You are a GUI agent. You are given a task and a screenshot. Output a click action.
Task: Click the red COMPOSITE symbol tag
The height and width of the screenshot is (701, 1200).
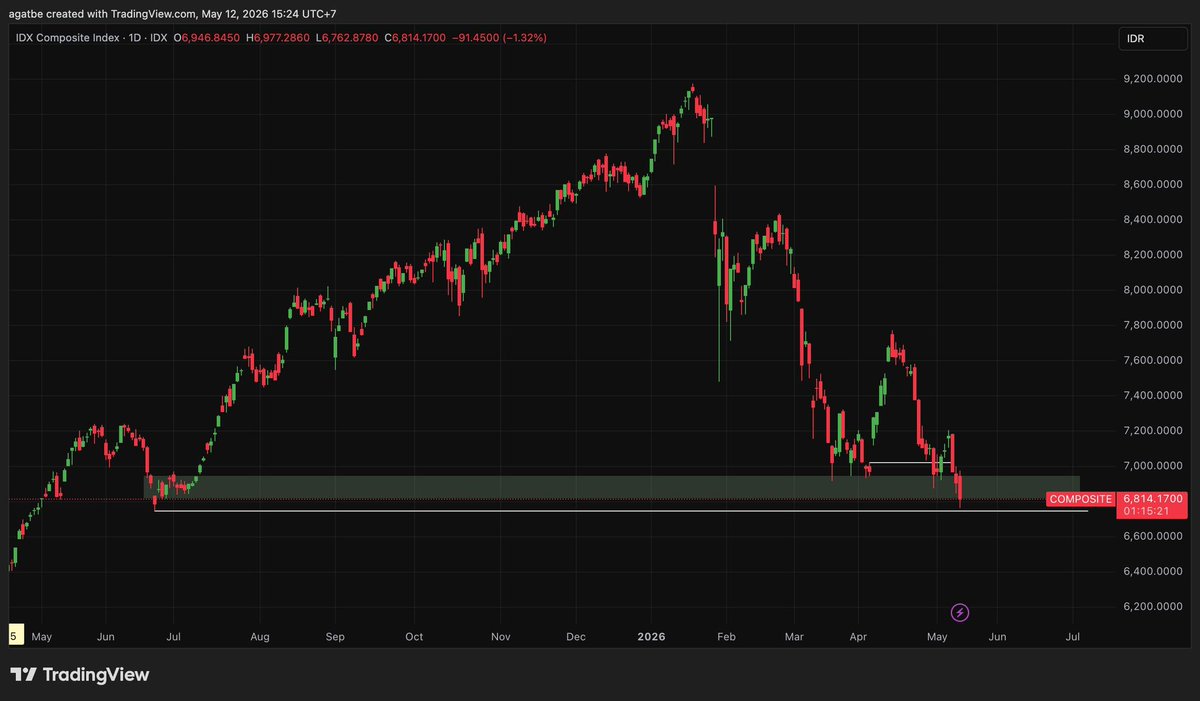click(1081, 499)
